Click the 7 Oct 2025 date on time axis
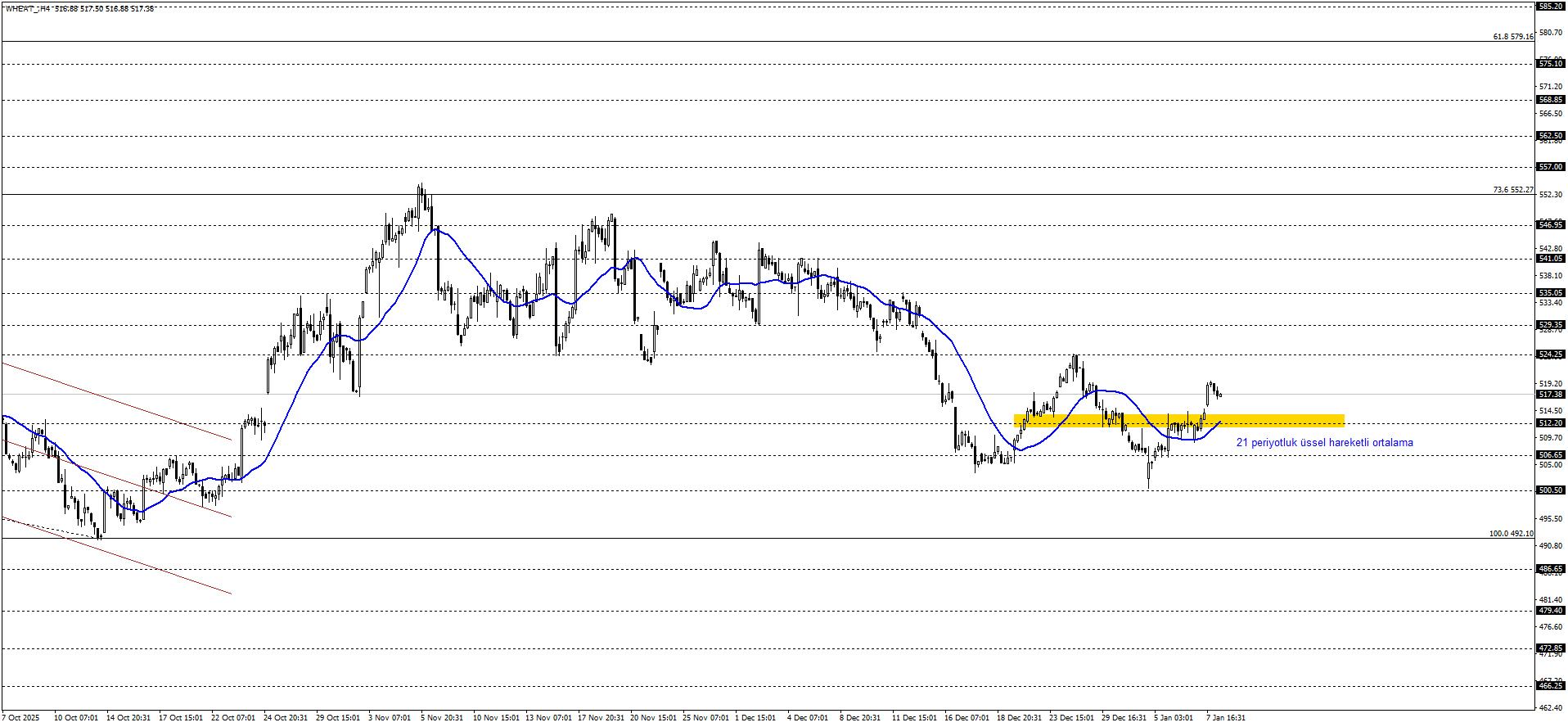Viewport: 1568px width, 727px height. (20, 718)
